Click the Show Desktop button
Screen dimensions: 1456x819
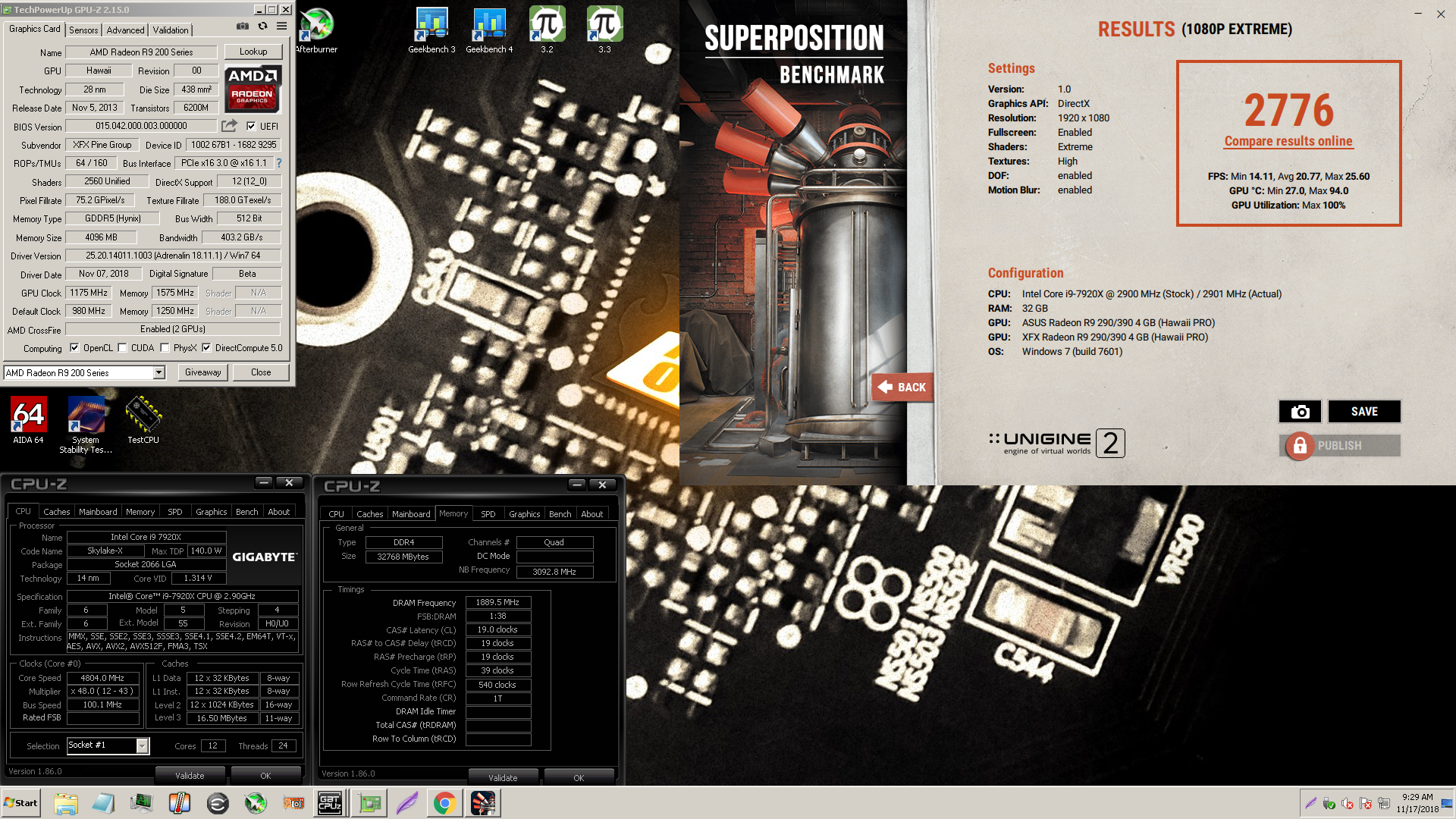pos(1448,803)
